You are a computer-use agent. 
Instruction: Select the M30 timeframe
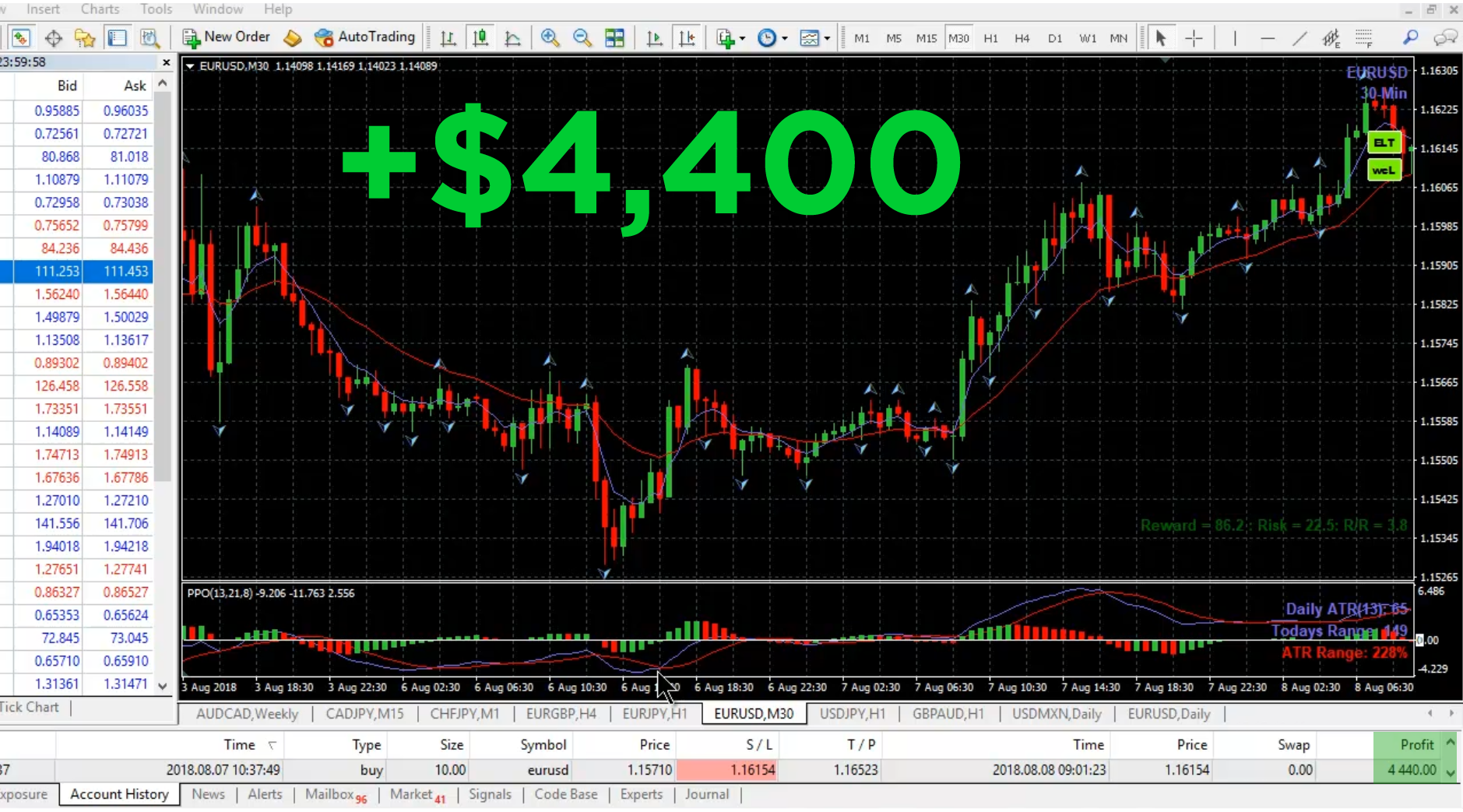click(958, 37)
